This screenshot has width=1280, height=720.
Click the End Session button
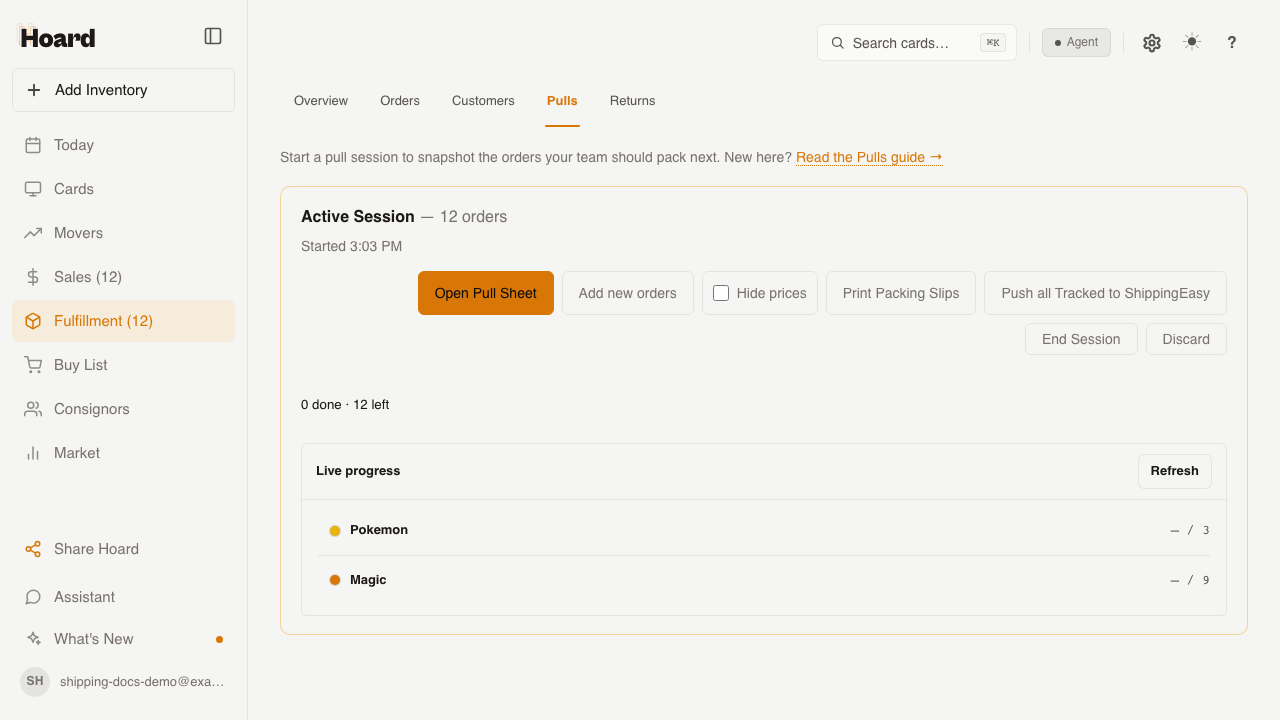pos(1081,339)
